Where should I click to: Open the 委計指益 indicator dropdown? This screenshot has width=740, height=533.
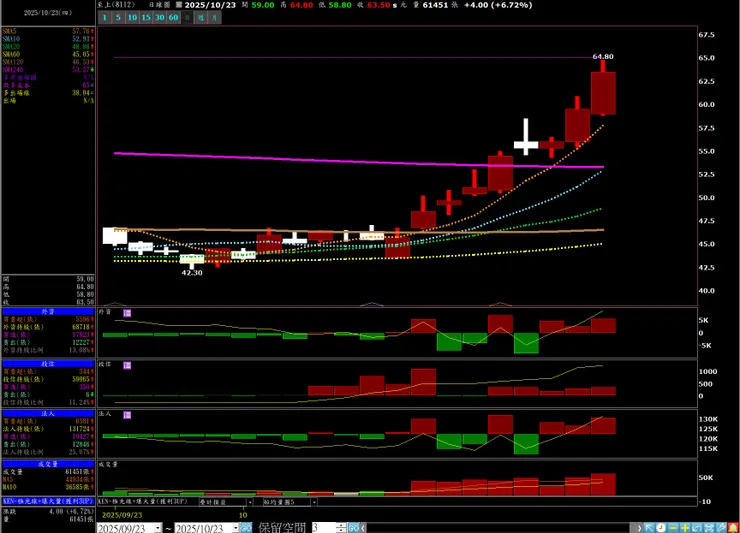[x=250, y=502]
